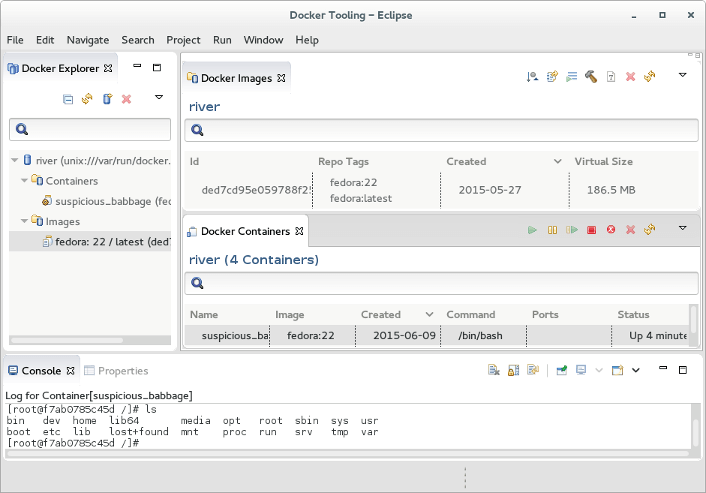Click the Open Console icon

click(617, 370)
